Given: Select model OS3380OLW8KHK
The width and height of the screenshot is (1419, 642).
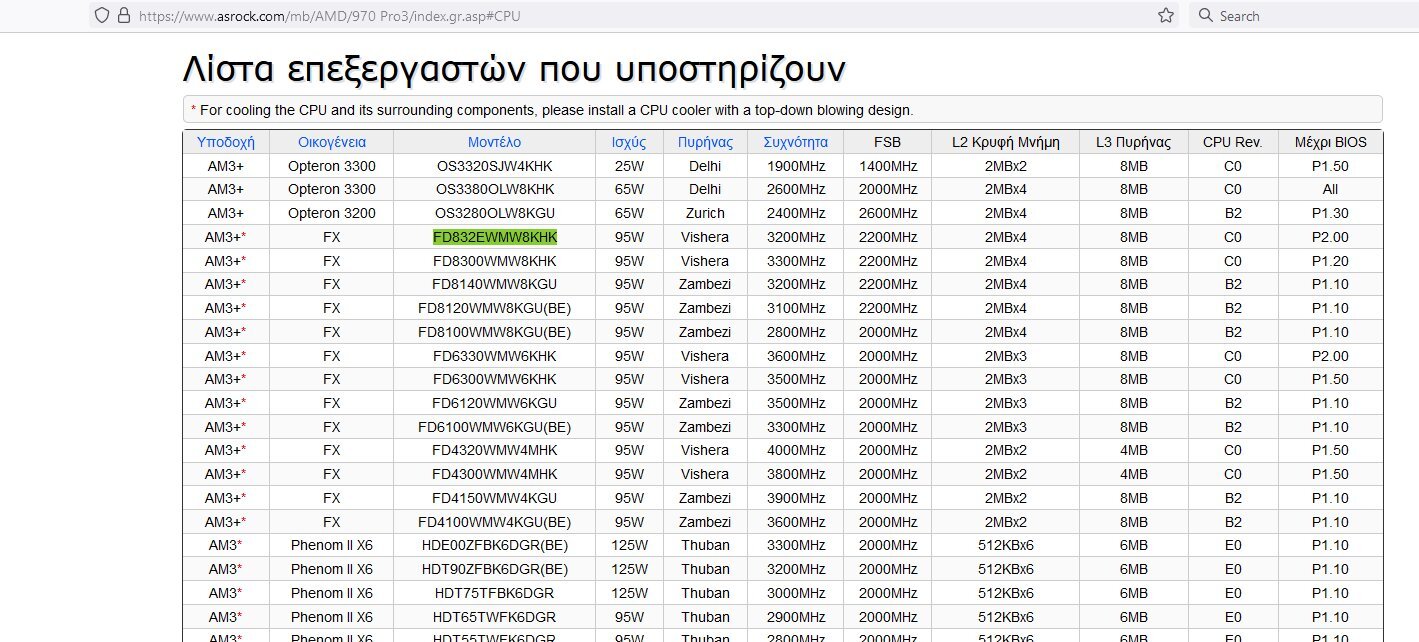Looking at the screenshot, I should click(x=495, y=189).
